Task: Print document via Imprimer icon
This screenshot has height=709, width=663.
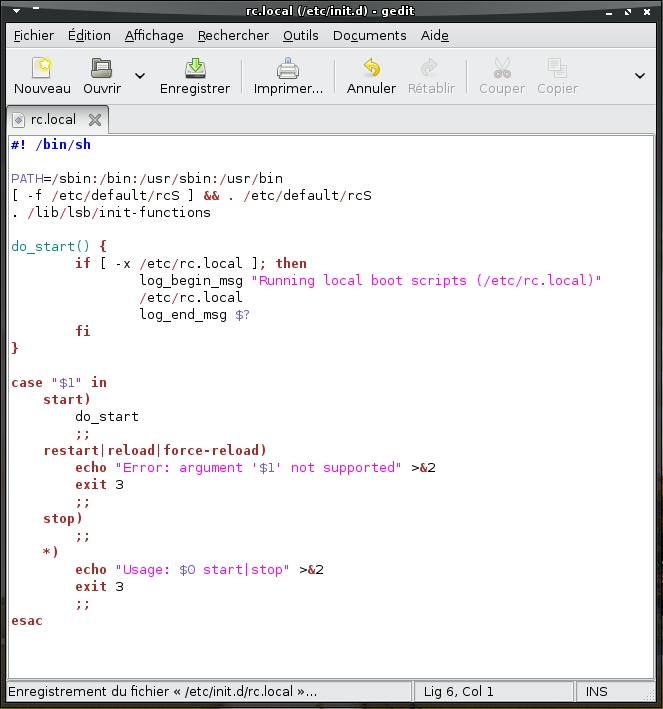Action: click(288, 69)
